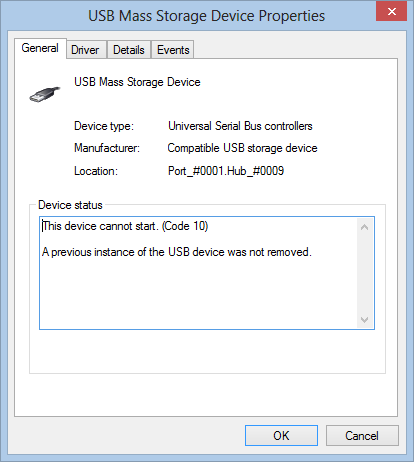Click the USB plug device icon
The height and width of the screenshot is (462, 414).
45,94
